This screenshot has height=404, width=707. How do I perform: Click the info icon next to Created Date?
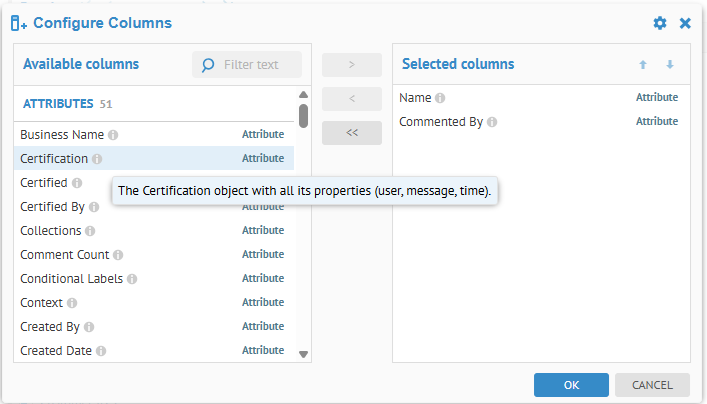click(x=101, y=351)
